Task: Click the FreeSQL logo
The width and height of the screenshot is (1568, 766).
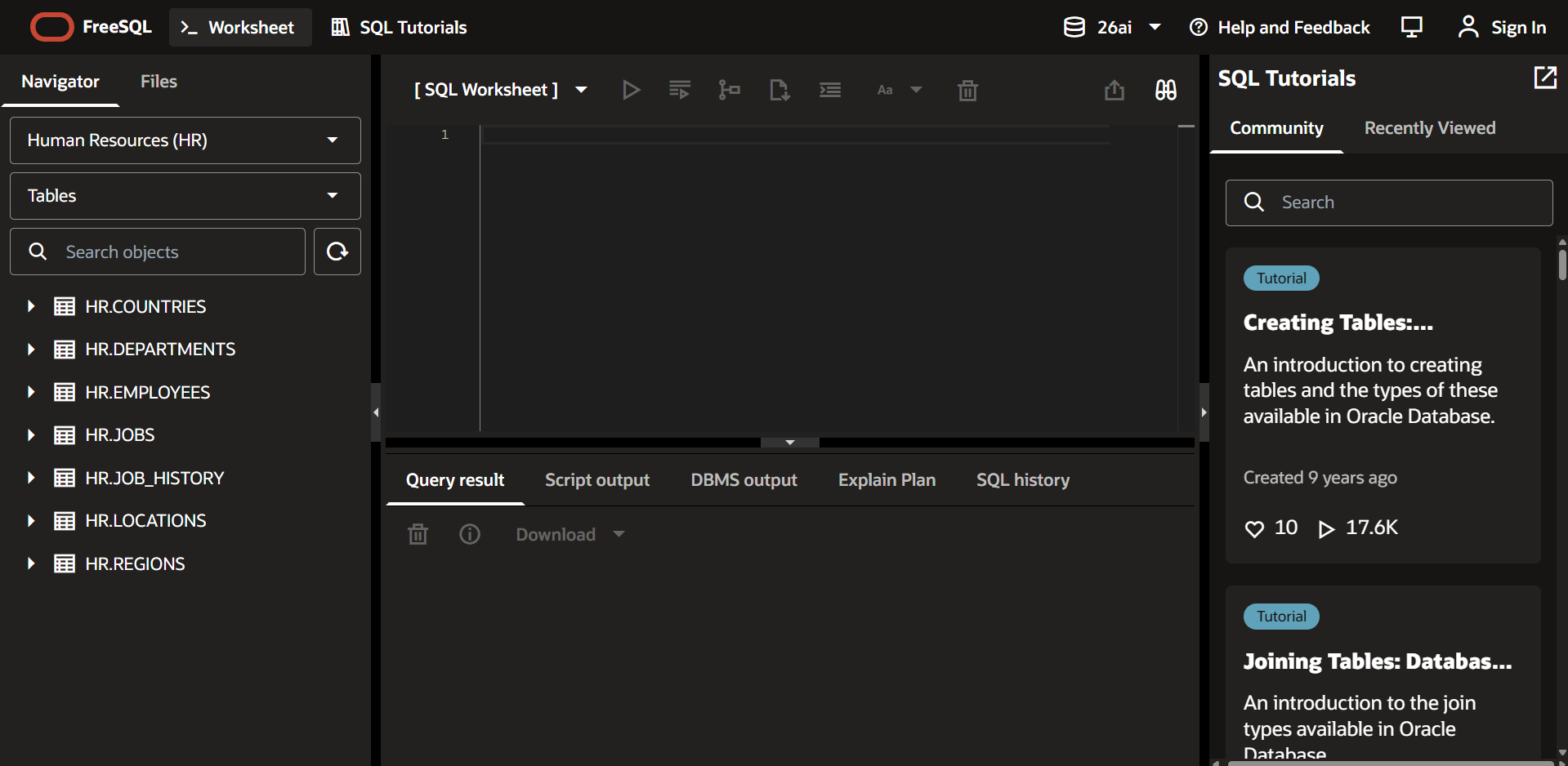Action: coord(91,27)
